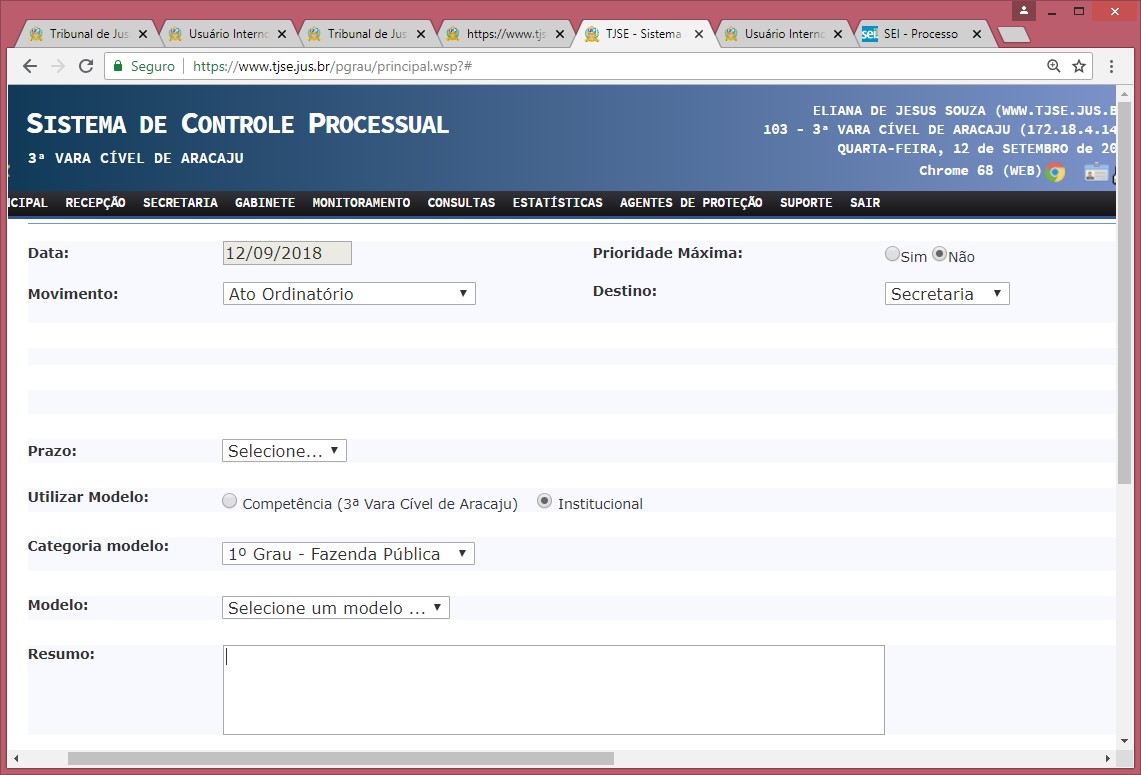Choose Competência model radio option

click(x=230, y=502)
